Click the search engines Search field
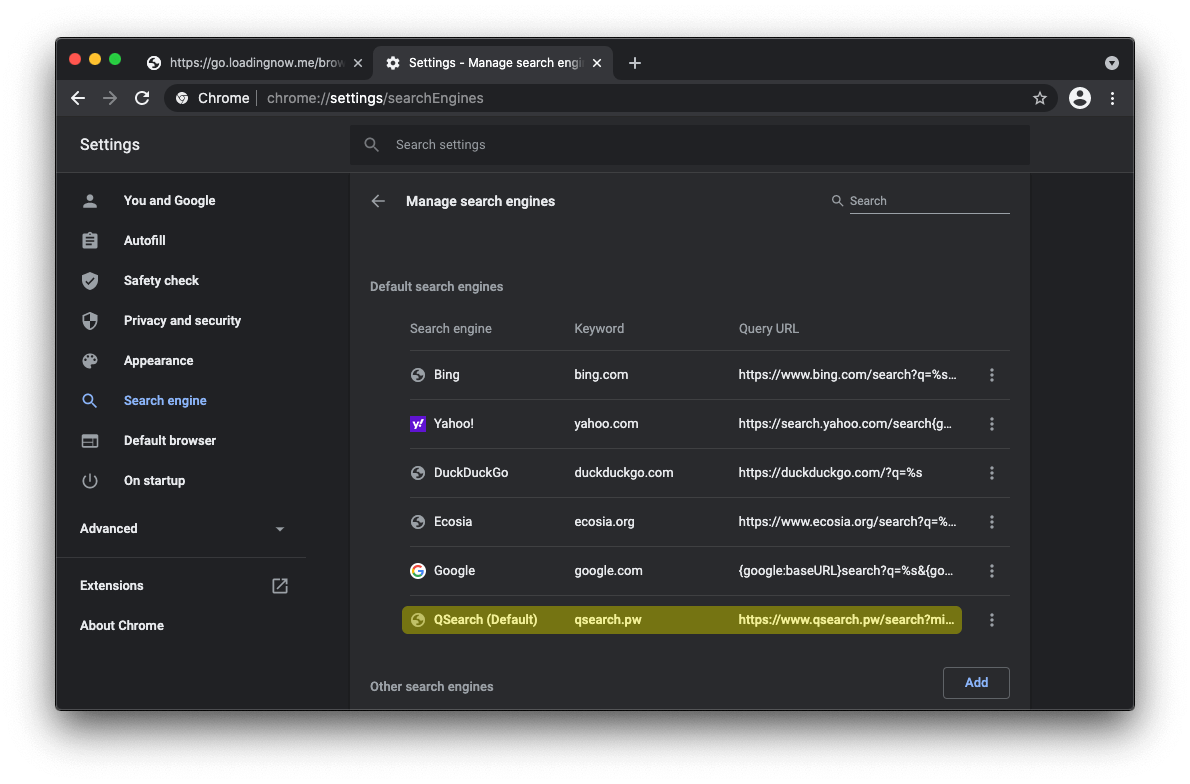 click(x=929, y=201)
